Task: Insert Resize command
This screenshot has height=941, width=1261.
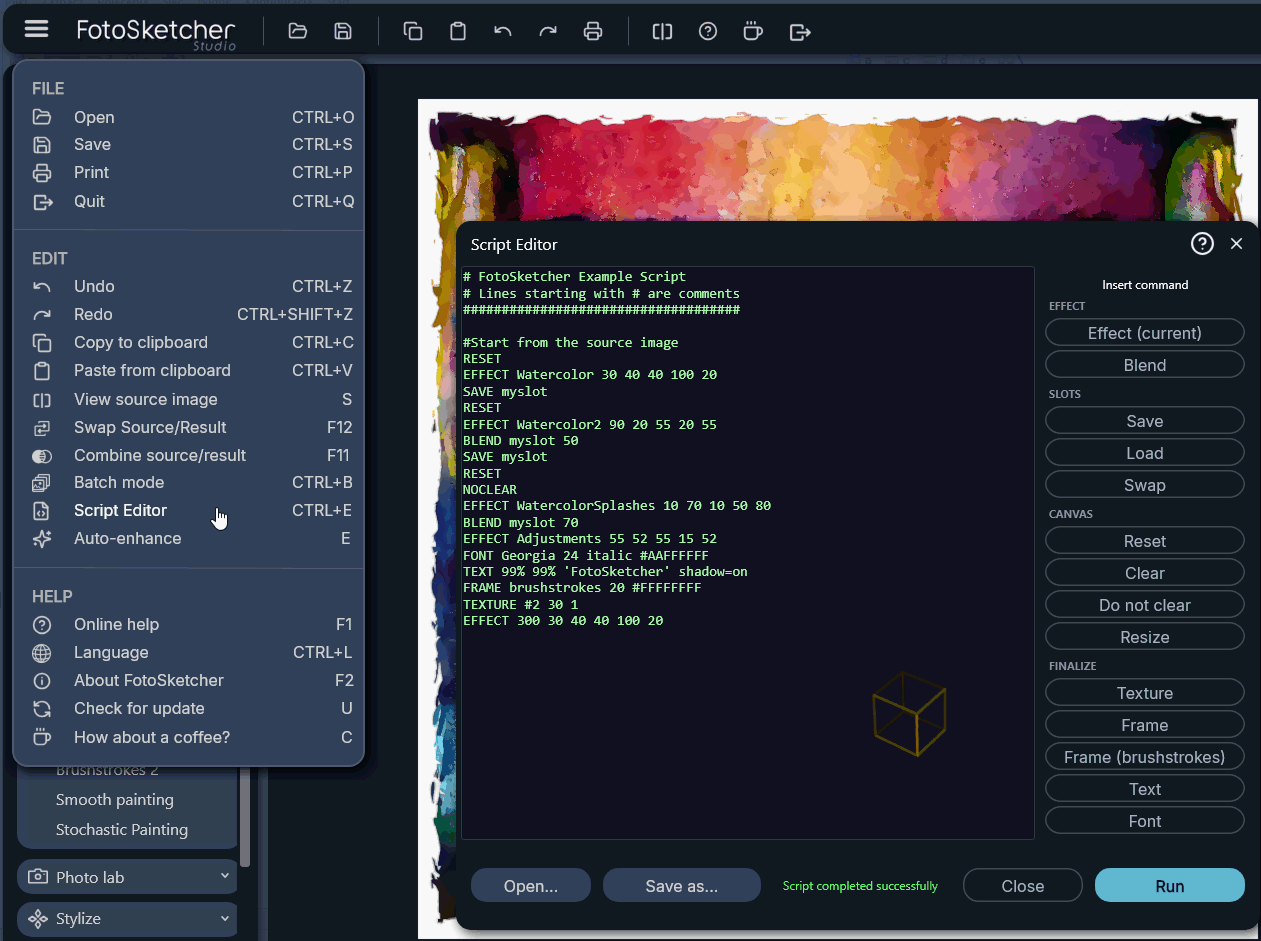Action: [x=1144, y=637]
